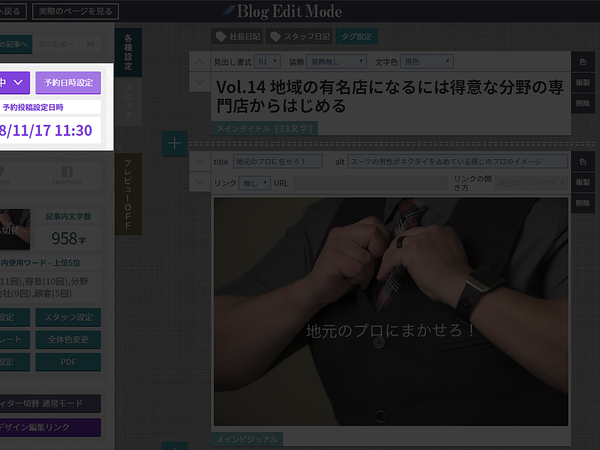This screenshot has width=600, height=450.
Task: Move the image block down arrow
Action: [x=200, y=182]
